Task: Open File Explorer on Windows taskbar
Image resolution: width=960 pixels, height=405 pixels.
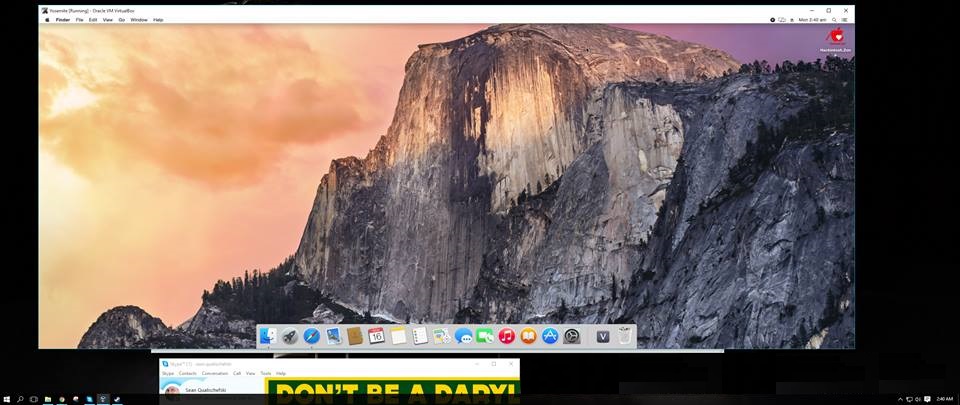Action: tap(48, 399)
